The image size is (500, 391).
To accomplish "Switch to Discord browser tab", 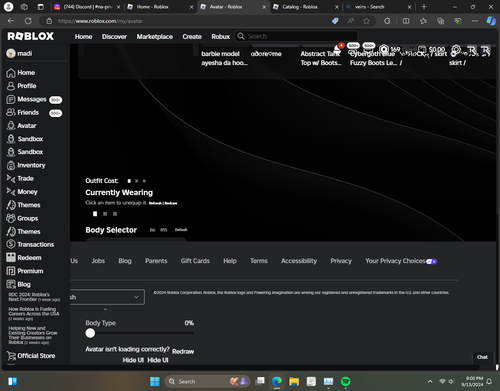I will (86, 7).
